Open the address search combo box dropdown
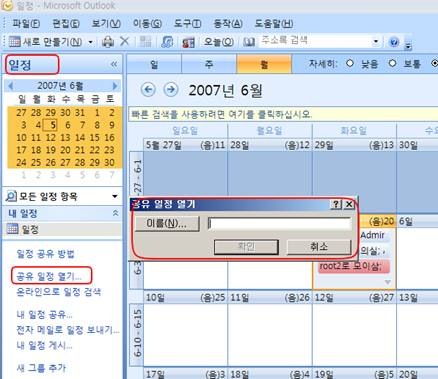The height and width of the screenshot is (379, 438). click(376, 41)
